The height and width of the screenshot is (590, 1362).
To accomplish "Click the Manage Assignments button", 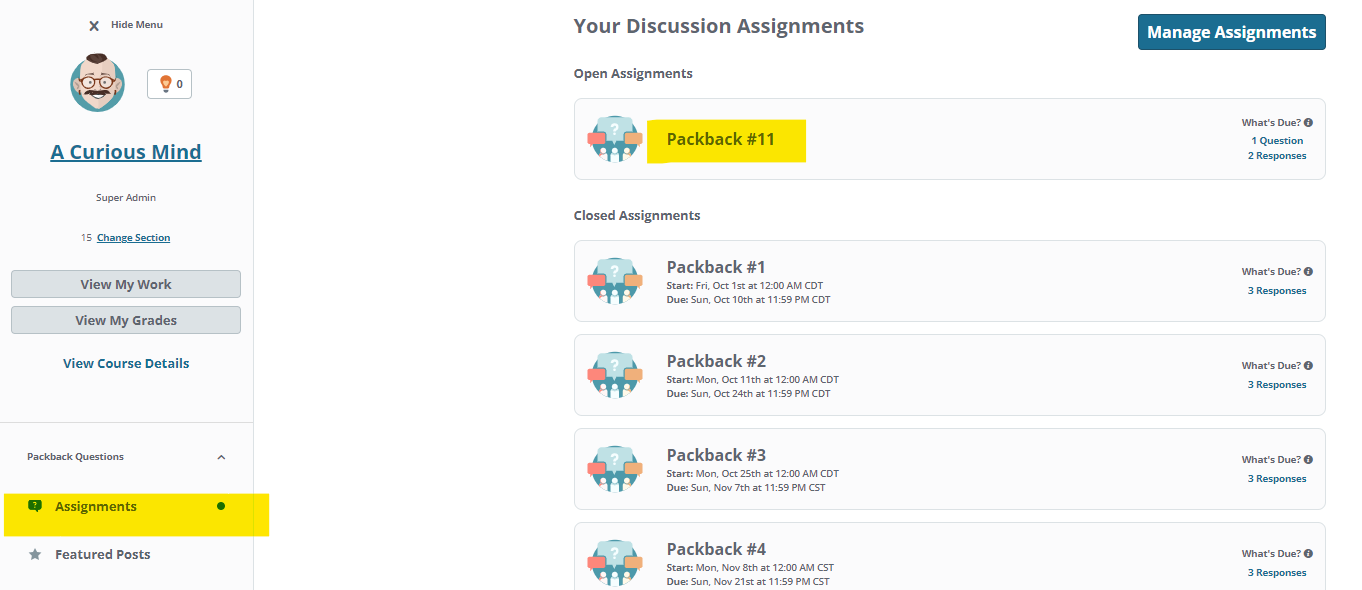I will click(1231, 31).
